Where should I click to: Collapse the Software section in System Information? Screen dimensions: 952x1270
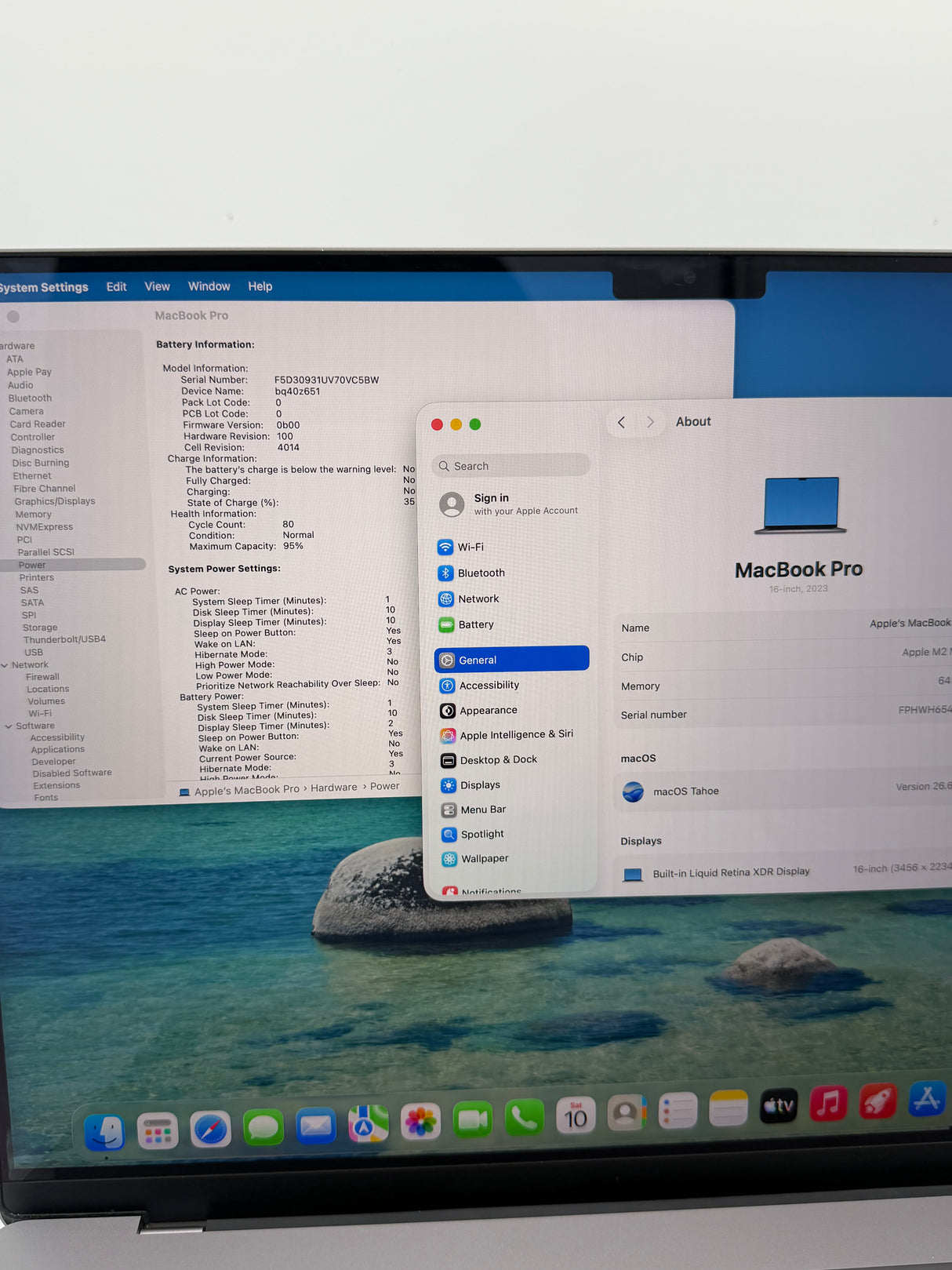[9, 726]
